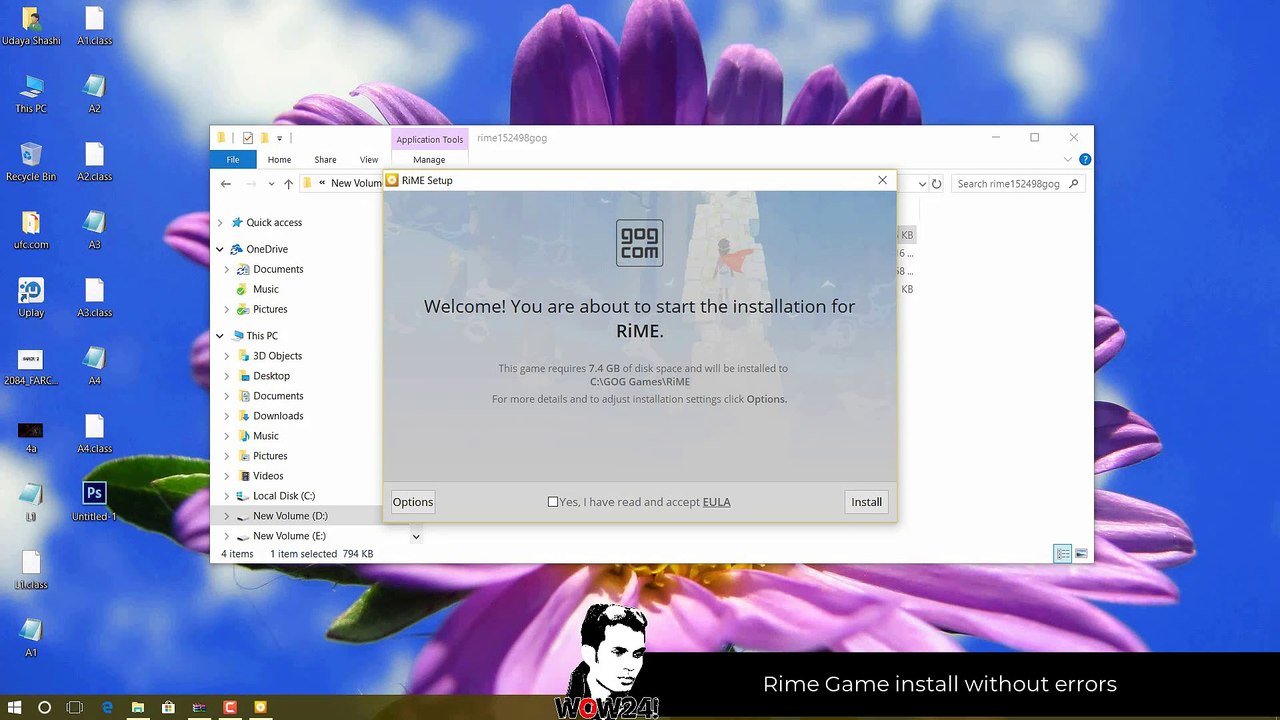Expand OneDrive Documents folder

(227, 269)
